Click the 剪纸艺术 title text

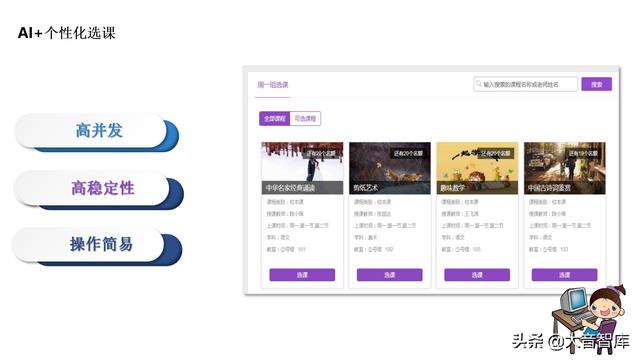365,188
